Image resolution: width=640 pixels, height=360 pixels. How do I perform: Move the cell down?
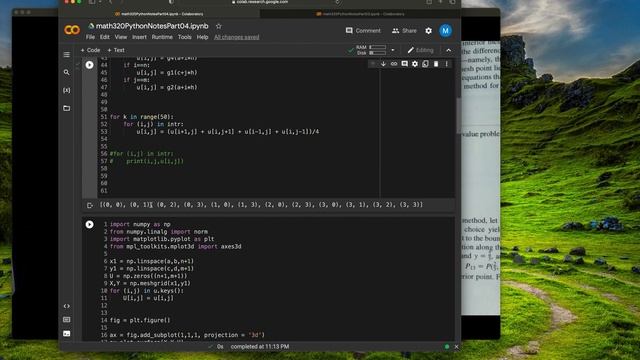(383, 64)
